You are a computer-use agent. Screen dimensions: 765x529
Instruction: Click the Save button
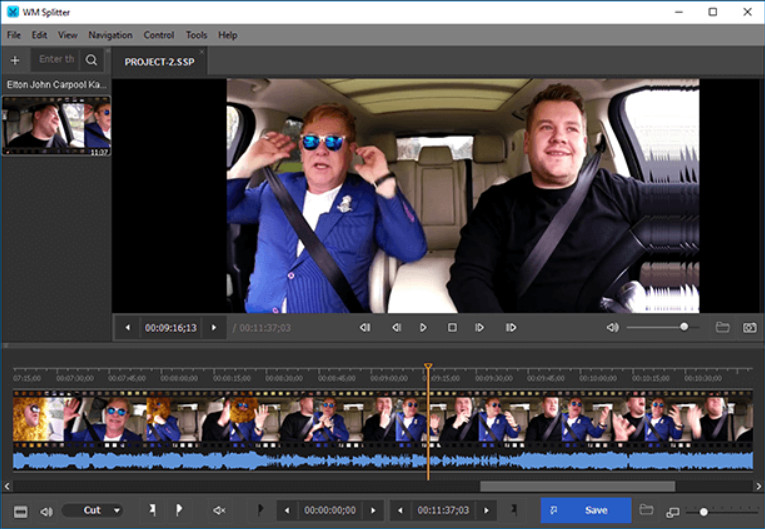click(586, 510)
